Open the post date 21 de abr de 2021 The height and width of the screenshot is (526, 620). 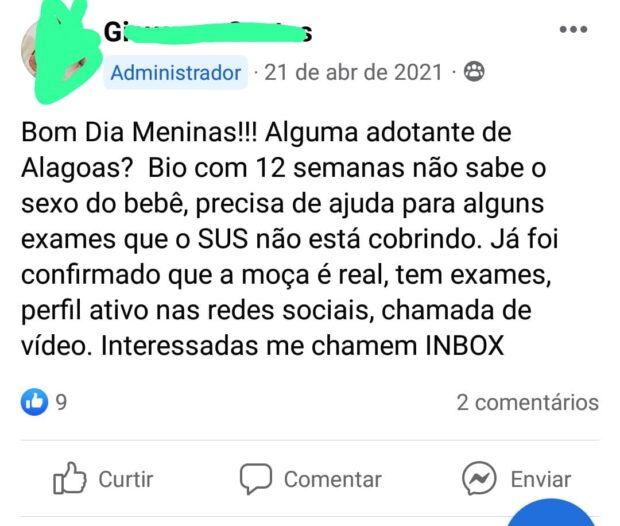pyautogui.click(x=353, y=72)
